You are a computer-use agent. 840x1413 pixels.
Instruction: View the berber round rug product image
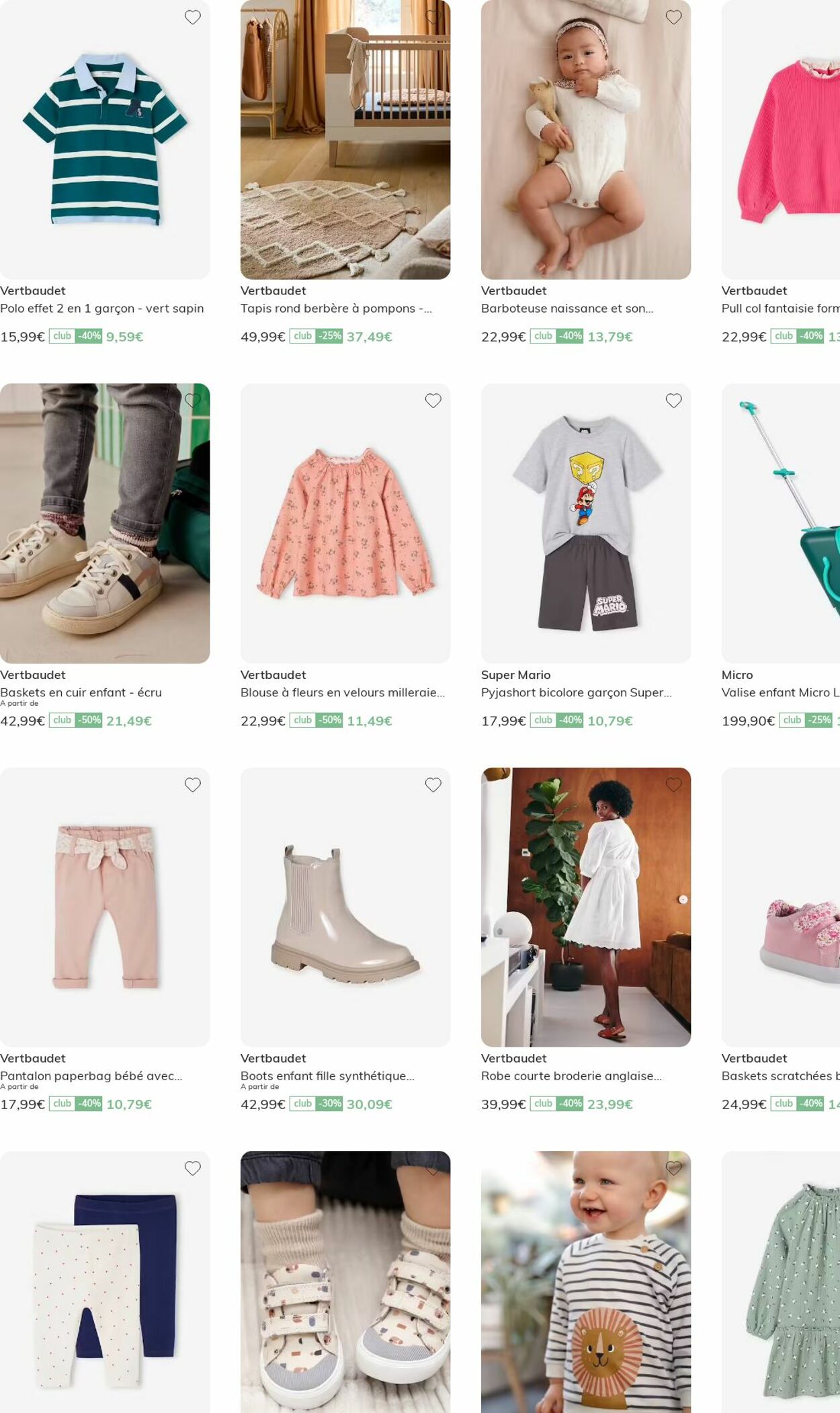(x=345, y=140)
